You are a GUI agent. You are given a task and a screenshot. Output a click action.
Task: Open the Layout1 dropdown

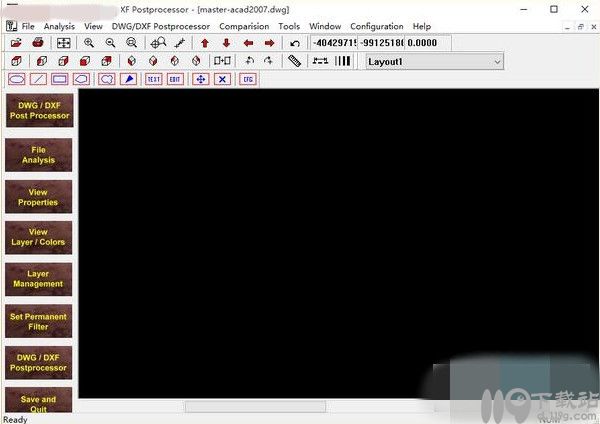pyautogui.click(x=434, y=62)
